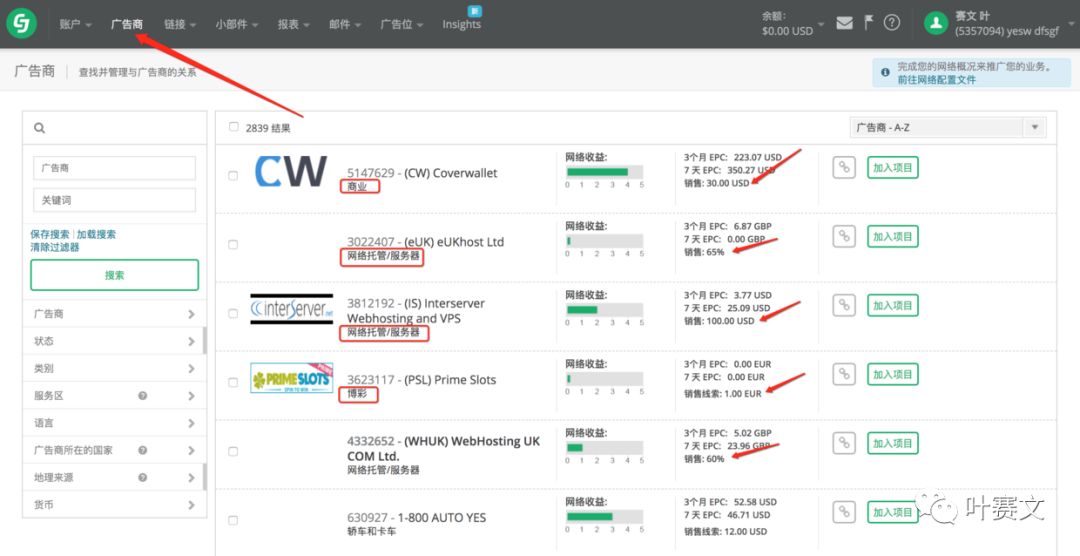Click the green 搜索 button
The height and width of the screenshot is (556, 1080).
(114, 275)
